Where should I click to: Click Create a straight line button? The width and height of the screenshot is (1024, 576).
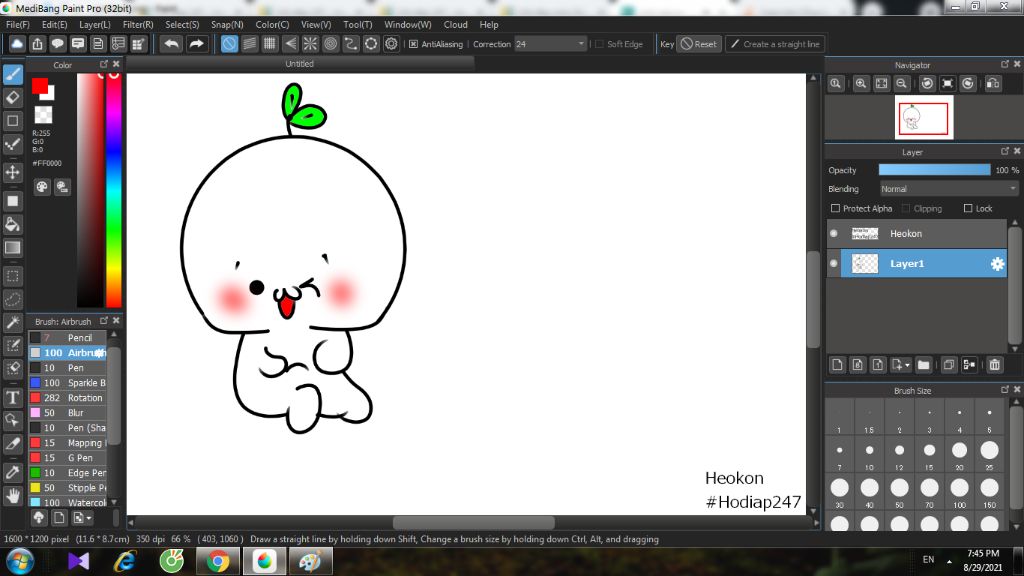coord(775,44)
